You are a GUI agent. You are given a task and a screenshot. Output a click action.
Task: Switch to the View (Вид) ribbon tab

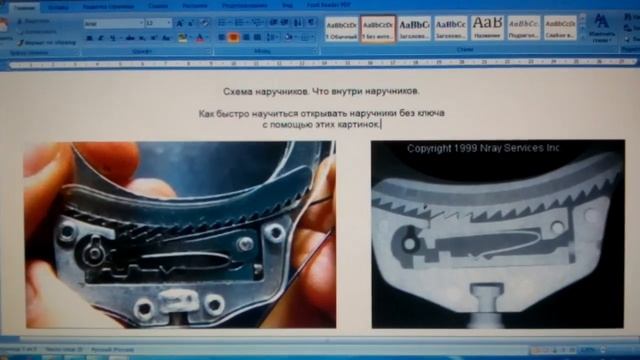click(x=287, y=5)
